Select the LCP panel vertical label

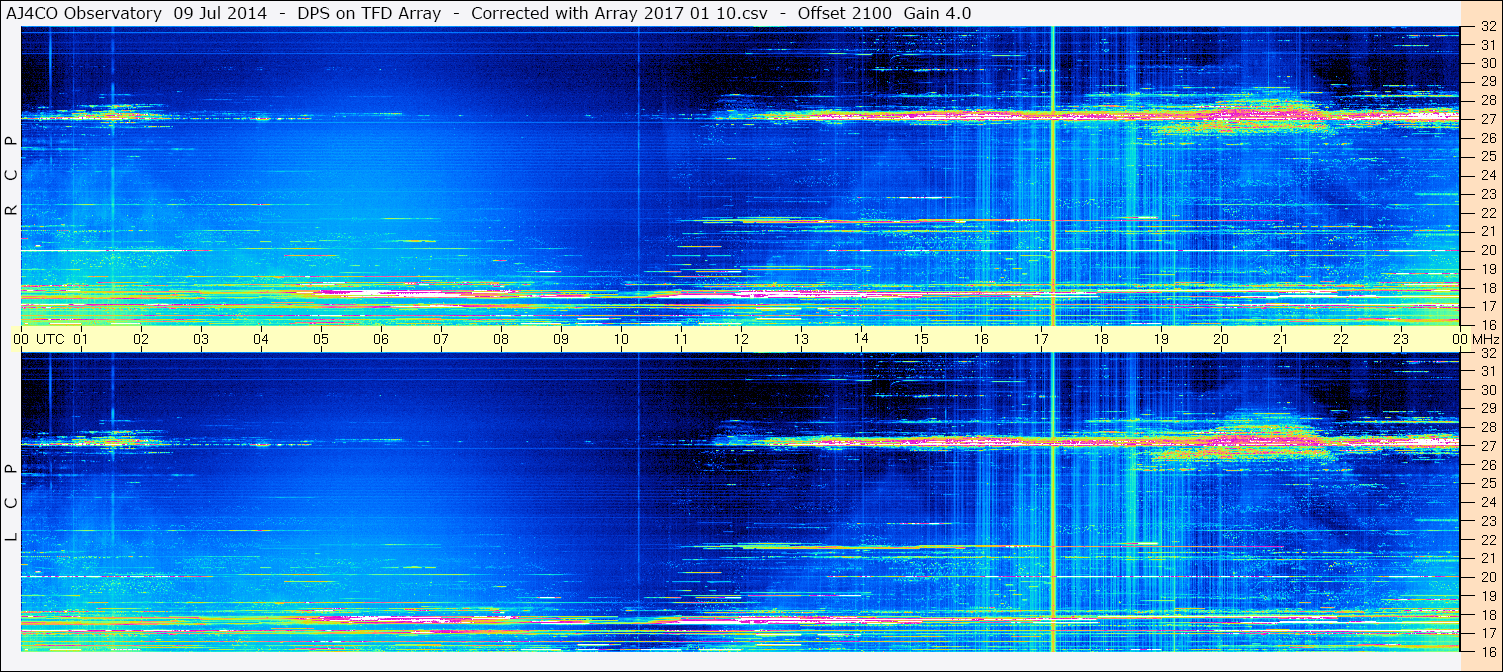11,503
